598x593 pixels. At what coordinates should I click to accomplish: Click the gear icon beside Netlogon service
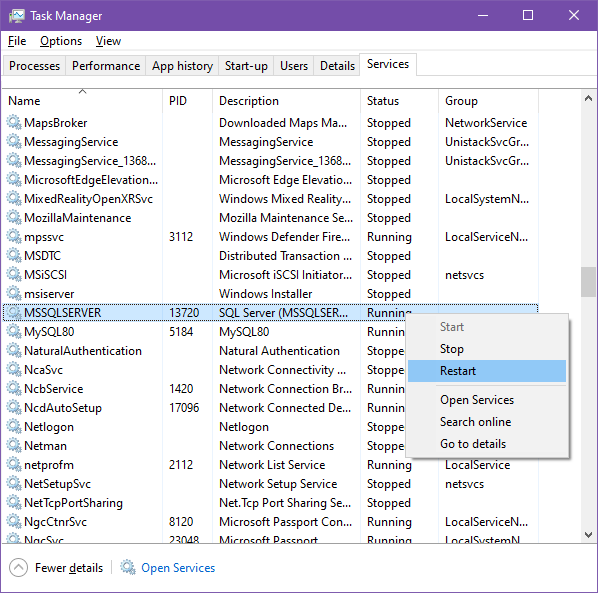(x=14, y=426)
